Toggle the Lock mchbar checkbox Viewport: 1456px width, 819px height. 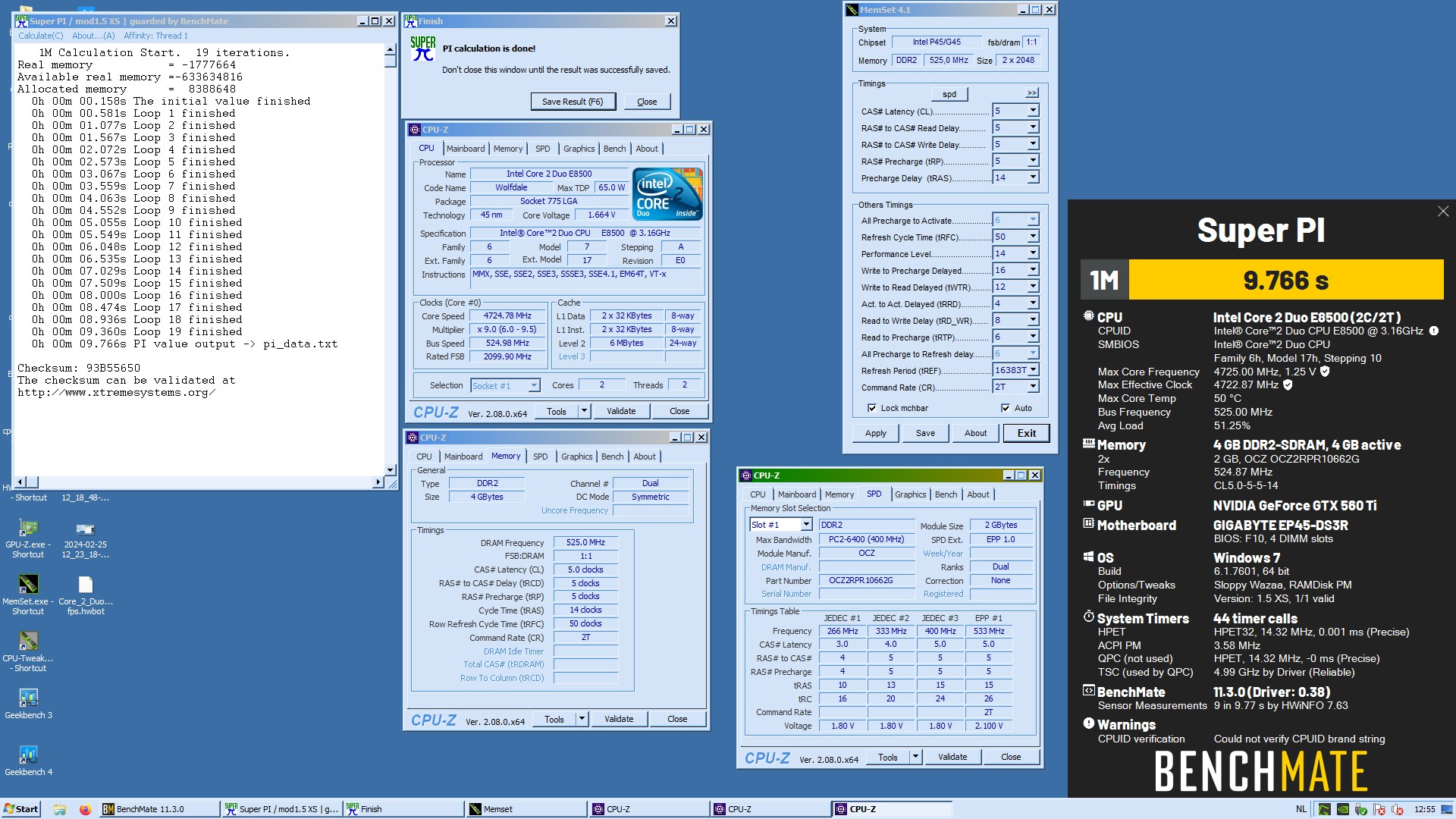click(x=872, y=408)
